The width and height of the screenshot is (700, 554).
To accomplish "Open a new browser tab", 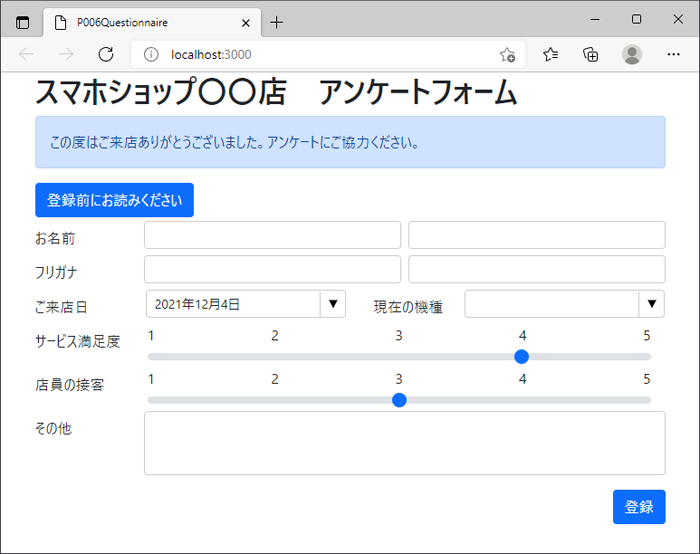I will point(277,22).
